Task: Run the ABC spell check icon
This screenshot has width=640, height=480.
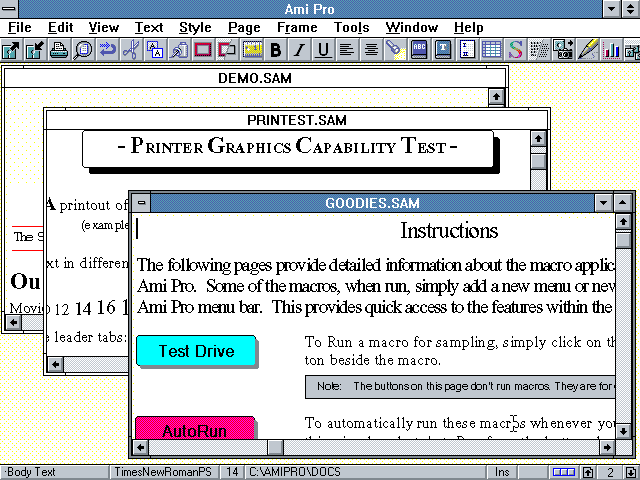Action: click(x=420, y=49)
